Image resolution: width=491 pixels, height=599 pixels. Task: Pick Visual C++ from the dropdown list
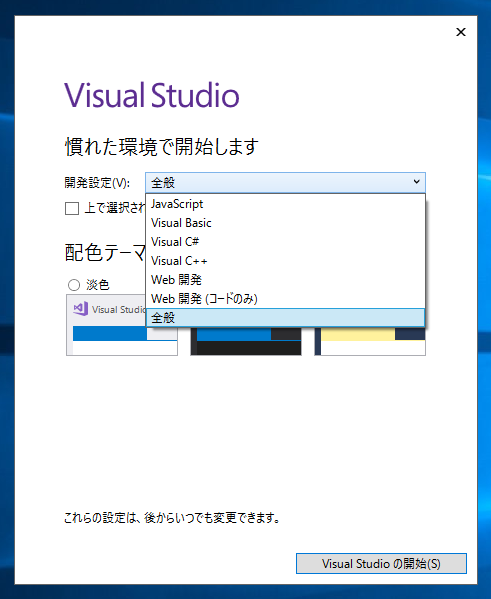tap(285, 261)
